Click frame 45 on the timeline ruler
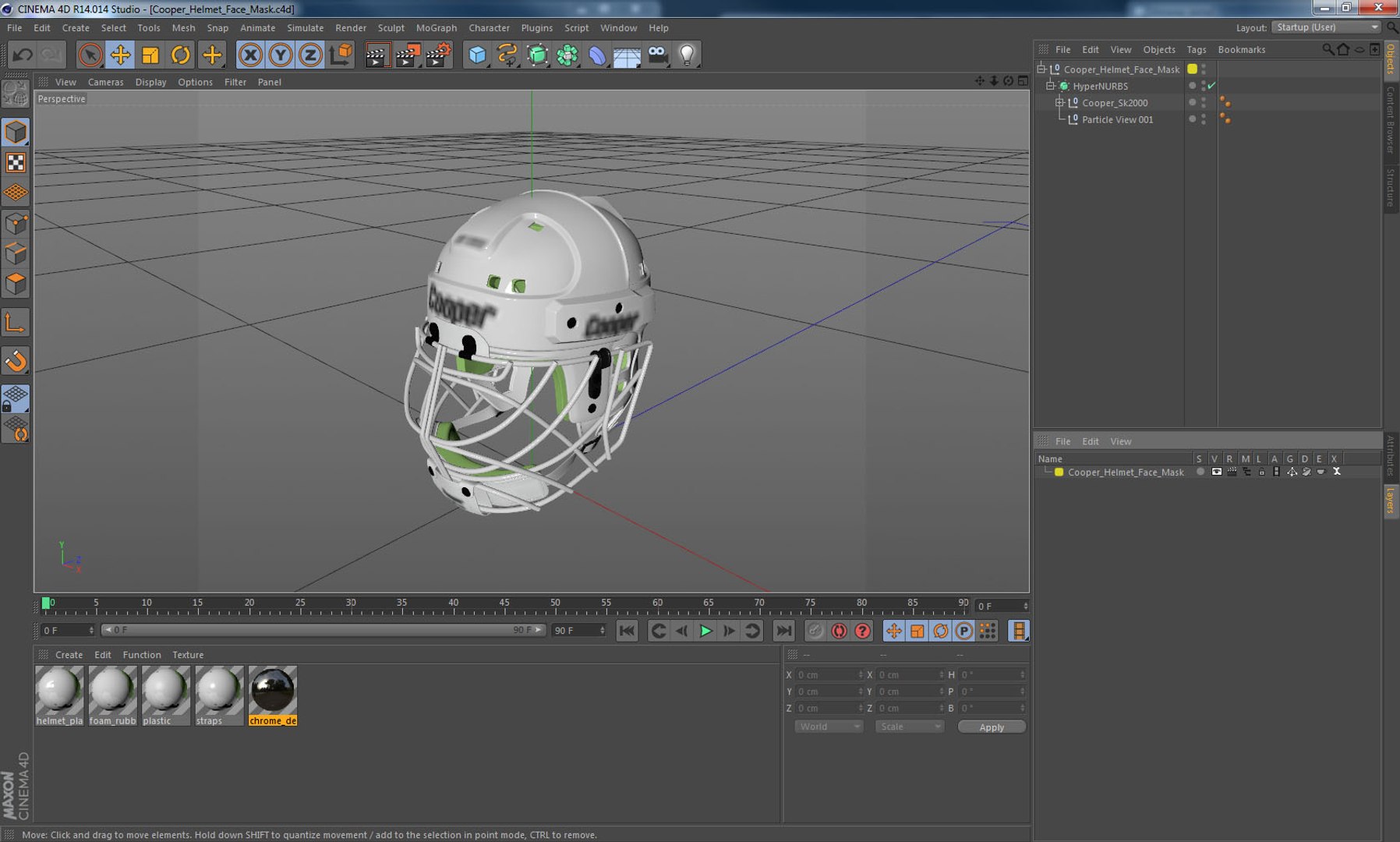 click(x=504, y=603)
